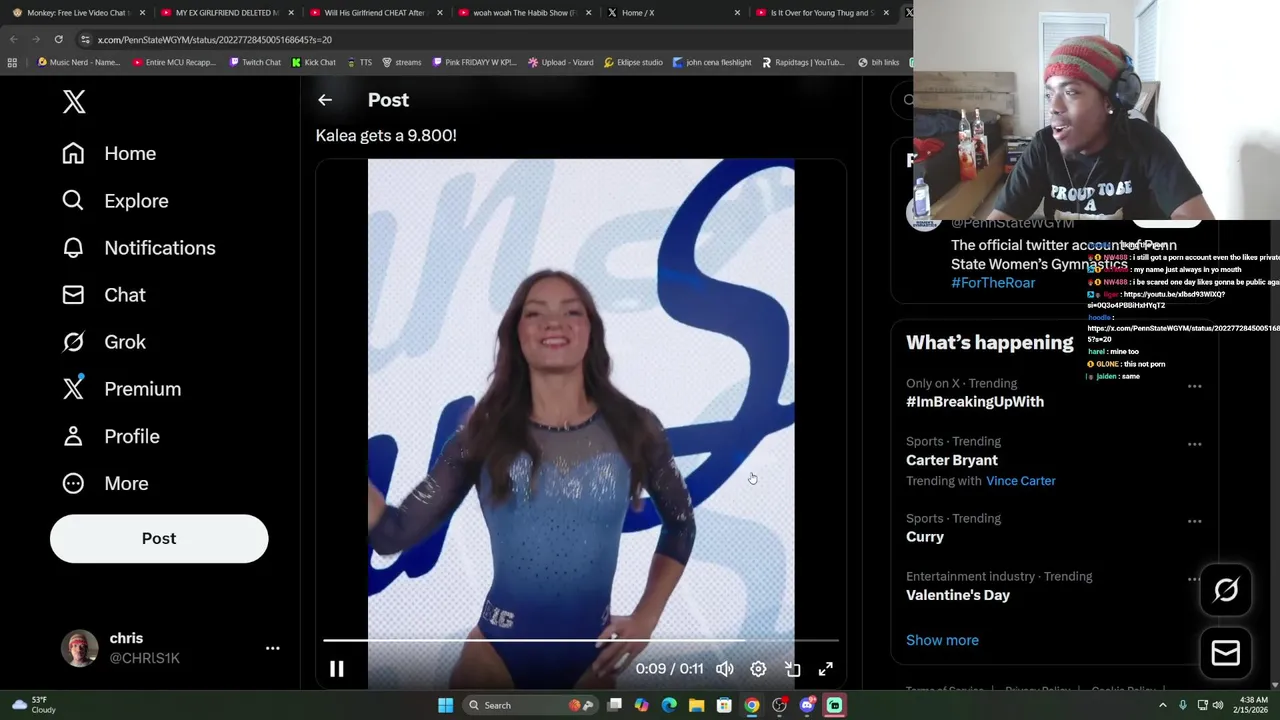Go back with the Post arrow
Image resolution: width=1280 pixels, height=720 pixels.
click(325, 100)
